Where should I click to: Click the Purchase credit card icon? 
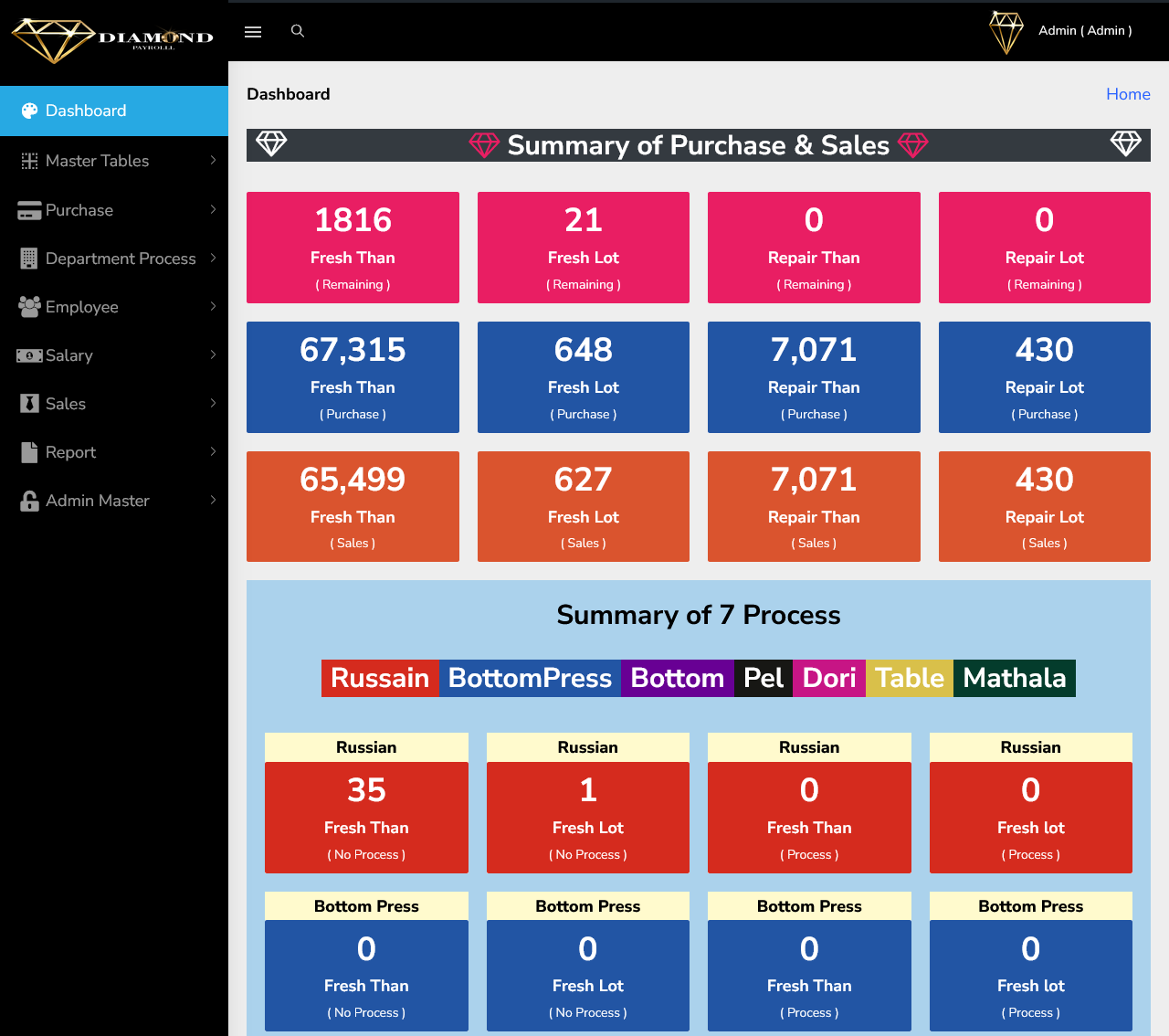pyautogui.click(x=29, y=210)
